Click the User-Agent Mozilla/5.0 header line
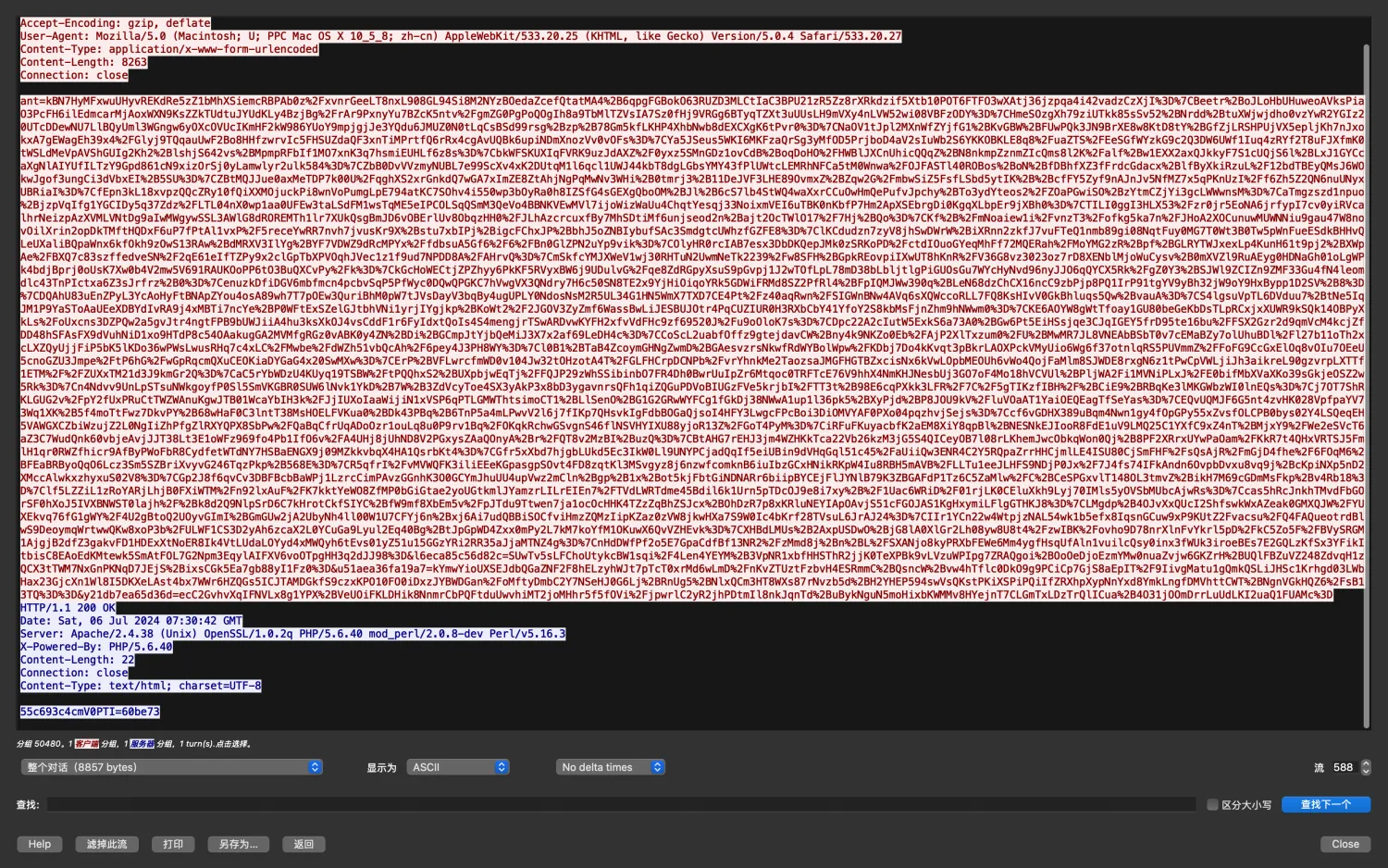The width and height of the screenshot is (1388, 868). [x=461, y=36]
